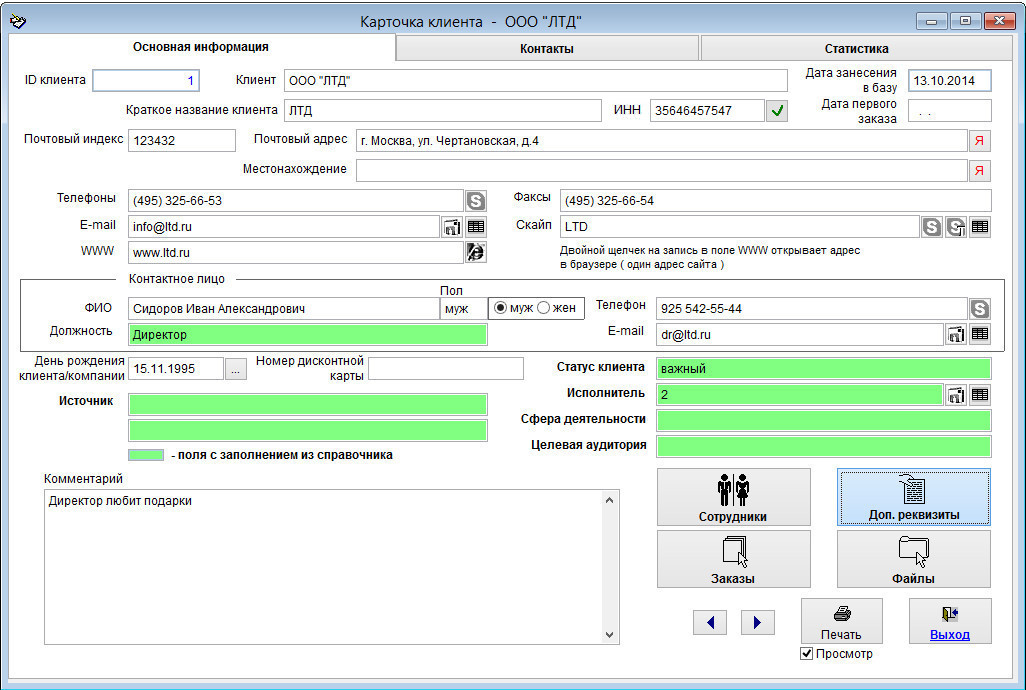Viewport: 1026px width, 690px height.
Task: Go to next client with right arrow
Action: coord(757,623)
